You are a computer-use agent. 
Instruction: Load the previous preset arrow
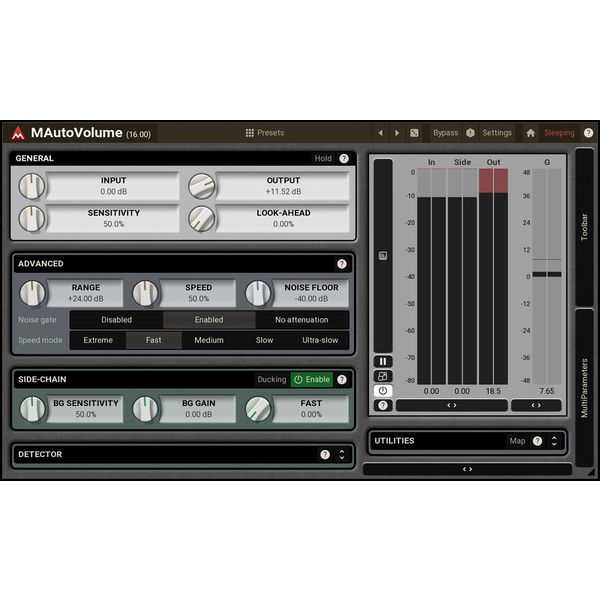tap(380, 133)
